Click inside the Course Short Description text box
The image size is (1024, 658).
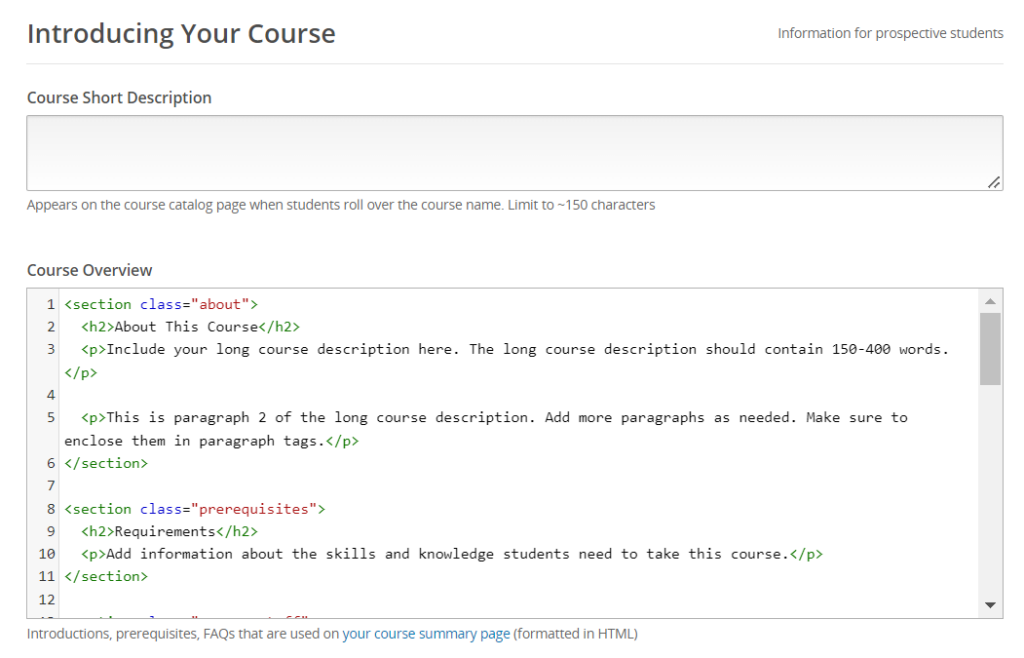click(512, 152)
